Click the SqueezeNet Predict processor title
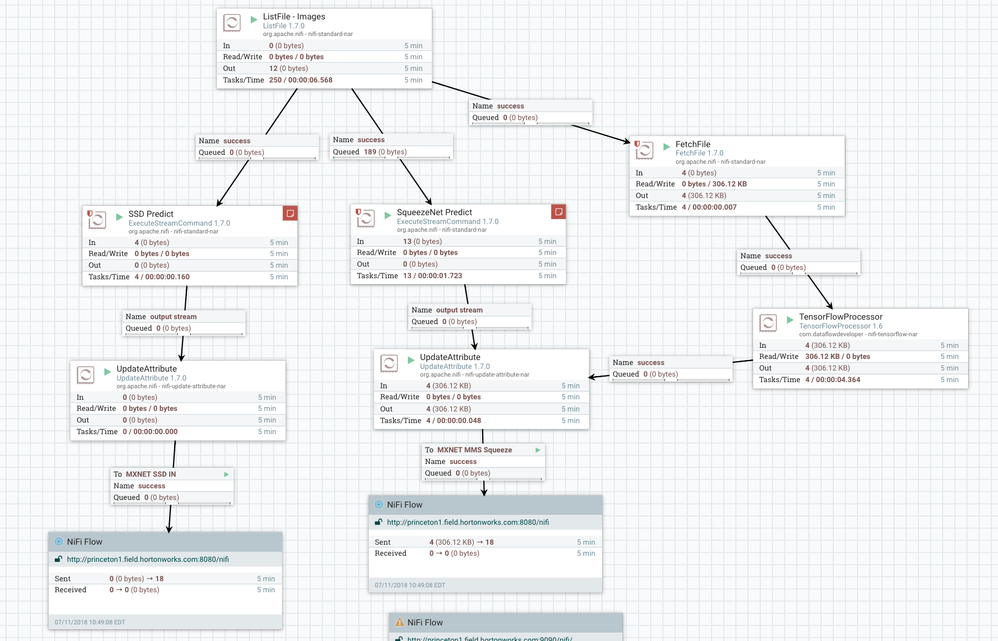Image resolution: width=998 pixels, height=641 pixels. tap(434, 212)
